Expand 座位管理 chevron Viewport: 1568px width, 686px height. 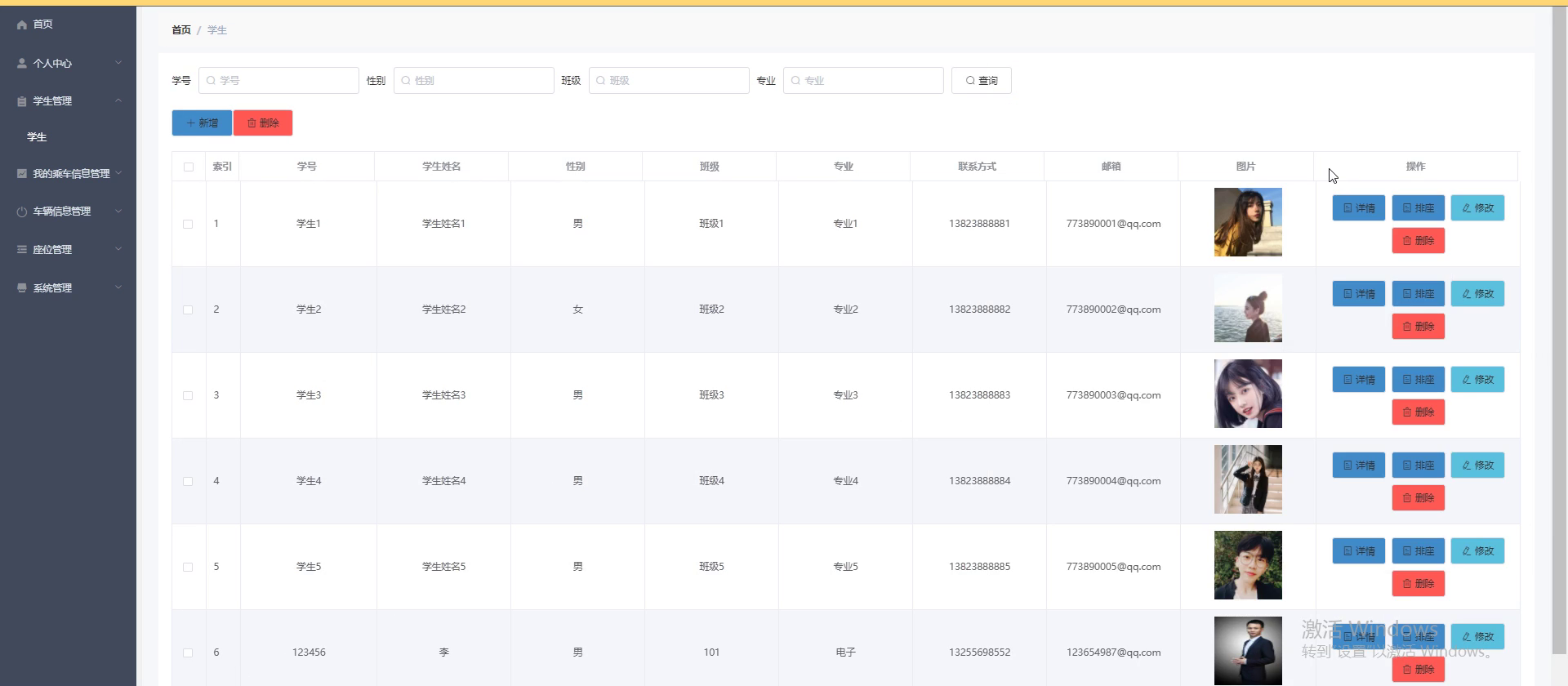pos(118,249)
